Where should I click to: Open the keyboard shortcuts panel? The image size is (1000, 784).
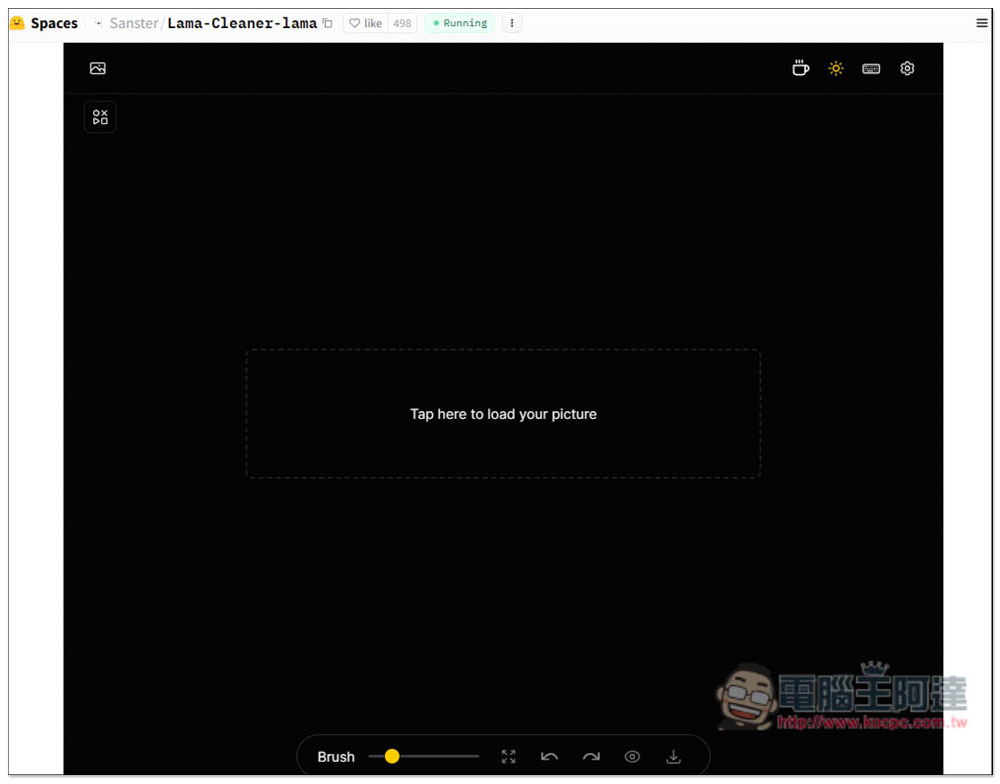[871, 69]
